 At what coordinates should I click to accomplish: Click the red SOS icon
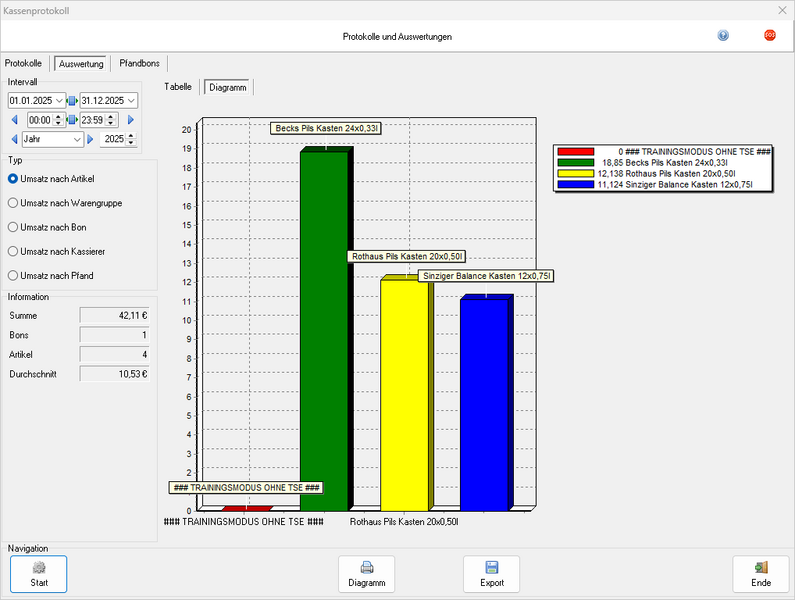pyautogui.click(x=770, y=35)
